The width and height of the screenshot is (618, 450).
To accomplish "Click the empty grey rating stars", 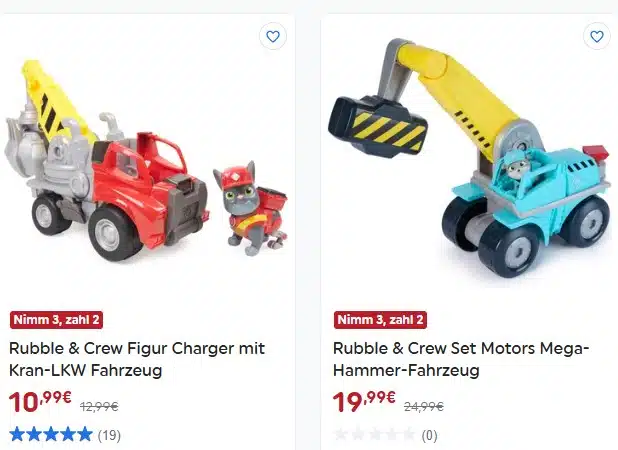I will 375,435.
